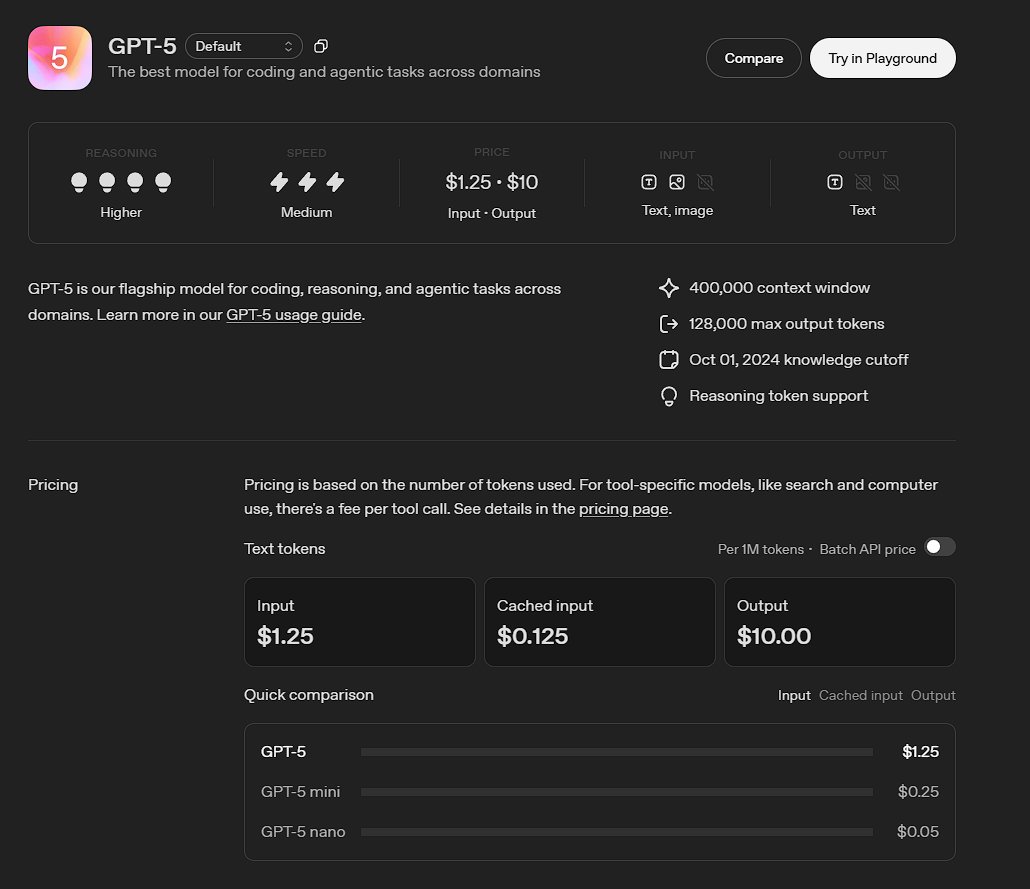Screen dimensions: 1030x889
Task: Click the last crossed-out icon under OUTPUT
Action: pyautogui.click(x=891, y=182)
